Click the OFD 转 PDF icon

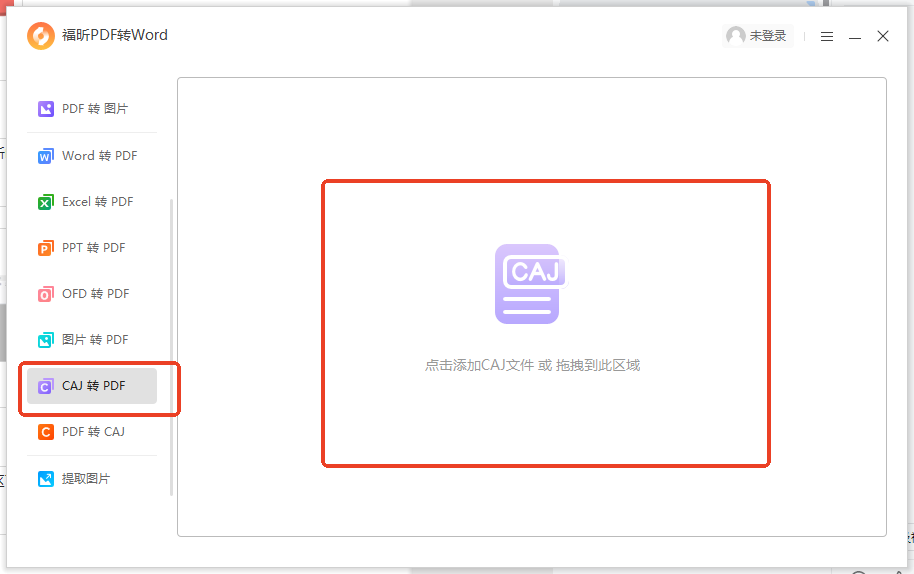tap(45, 294)
